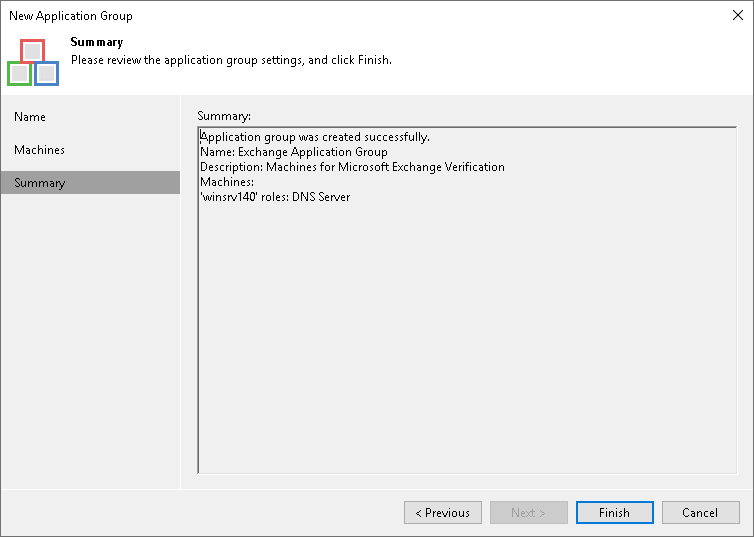Open the Name wizard step

click(90, 117)
